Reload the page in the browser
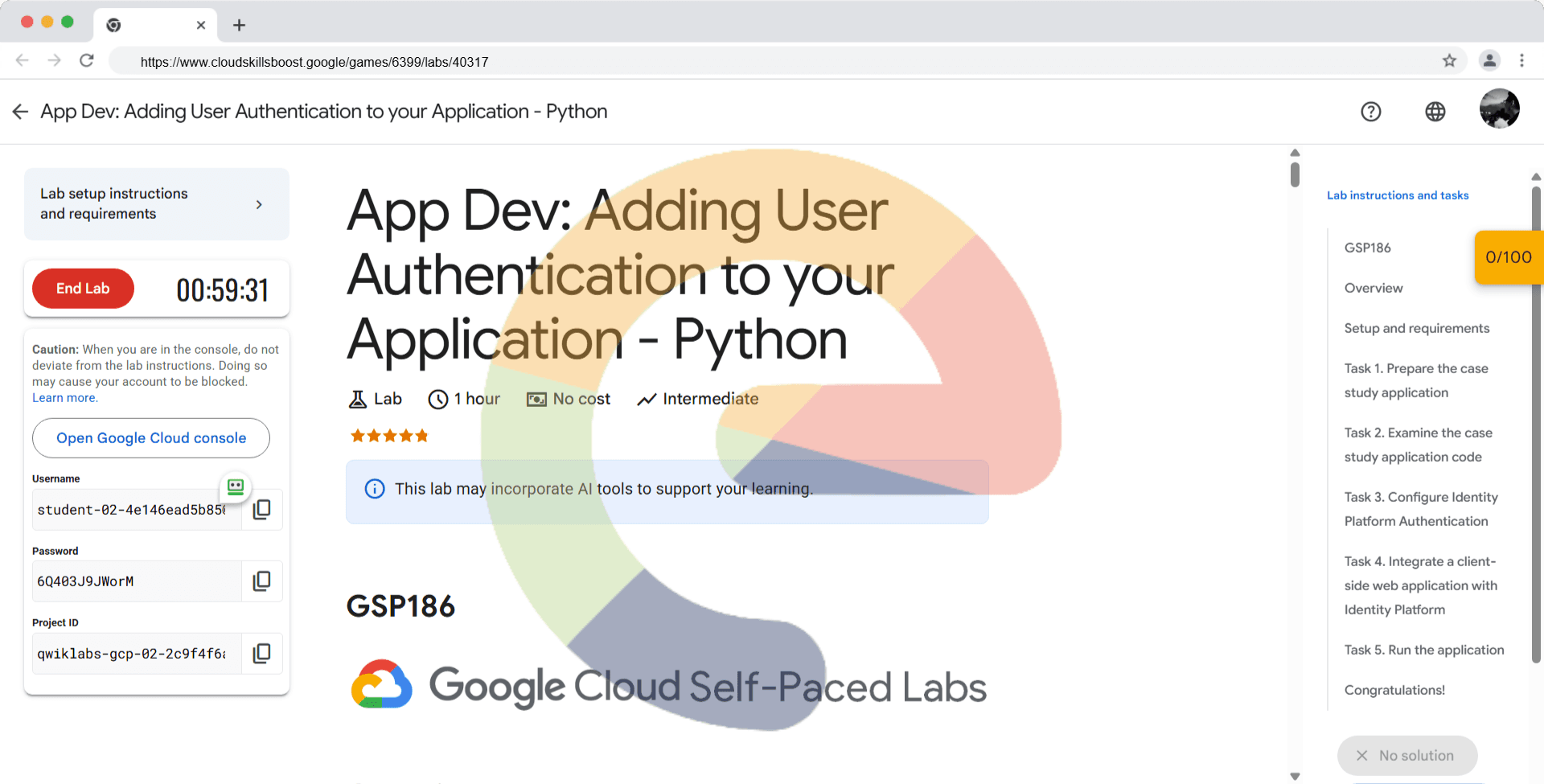This screenshot has width=1544, height=784. click(87, 61)
